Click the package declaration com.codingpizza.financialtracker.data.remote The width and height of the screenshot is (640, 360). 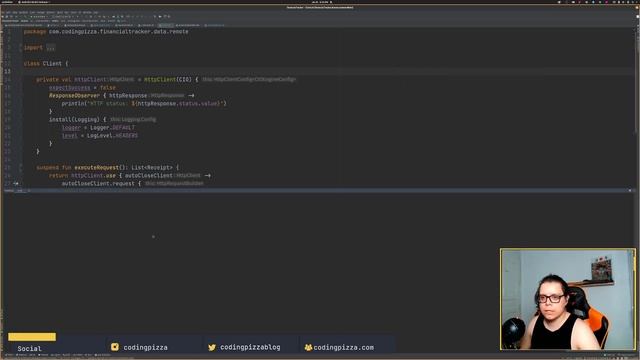(x=118, y=31)
